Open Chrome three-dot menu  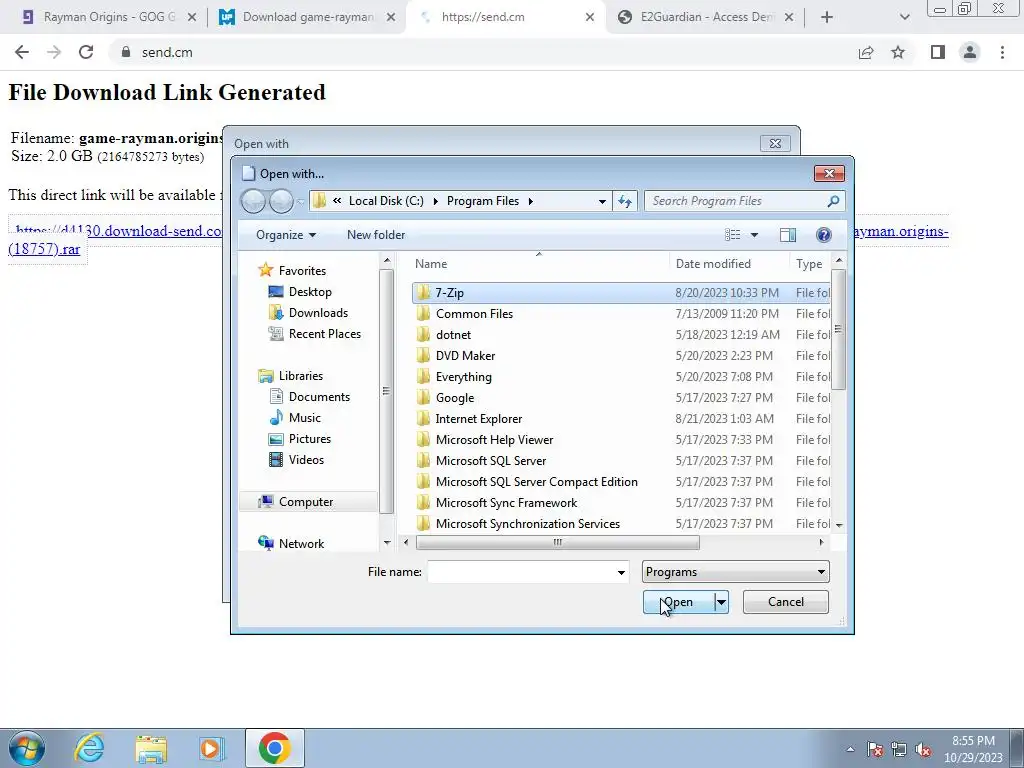tap(1002, 52)
